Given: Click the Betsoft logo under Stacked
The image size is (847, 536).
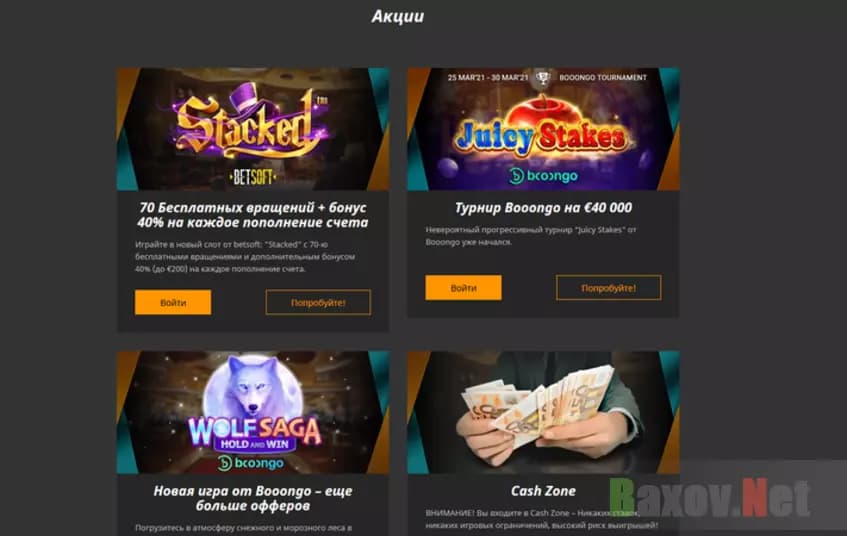Looking at the screenshot, I should click(x=253, y=177).
